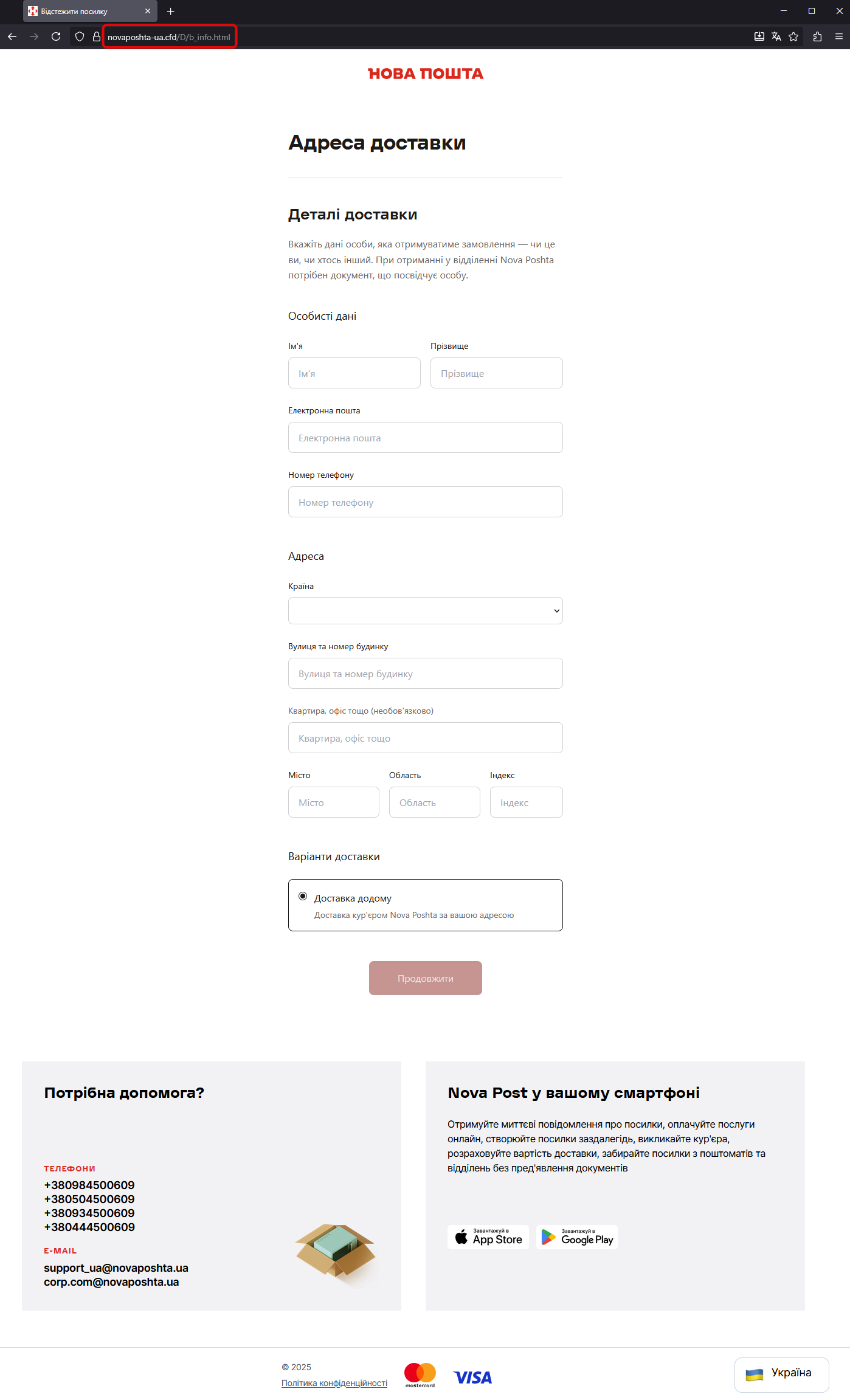
Task: Click the browser back arrow
Action: (x=12, y=36)
